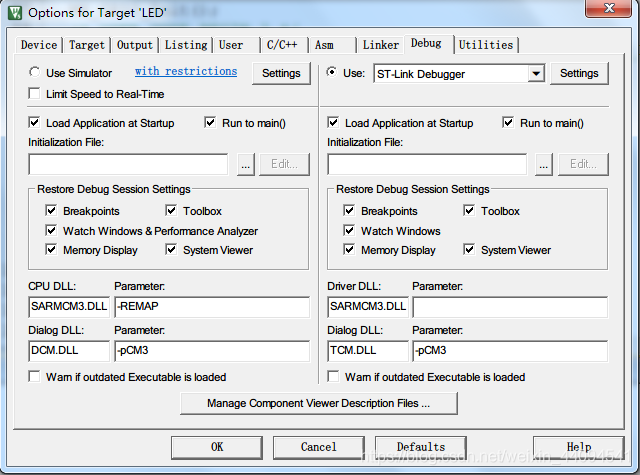Image resolution: width=640 pixels, height=475 pixels.
Task: Select the Debug tab
Action: [x=429, y=44]
